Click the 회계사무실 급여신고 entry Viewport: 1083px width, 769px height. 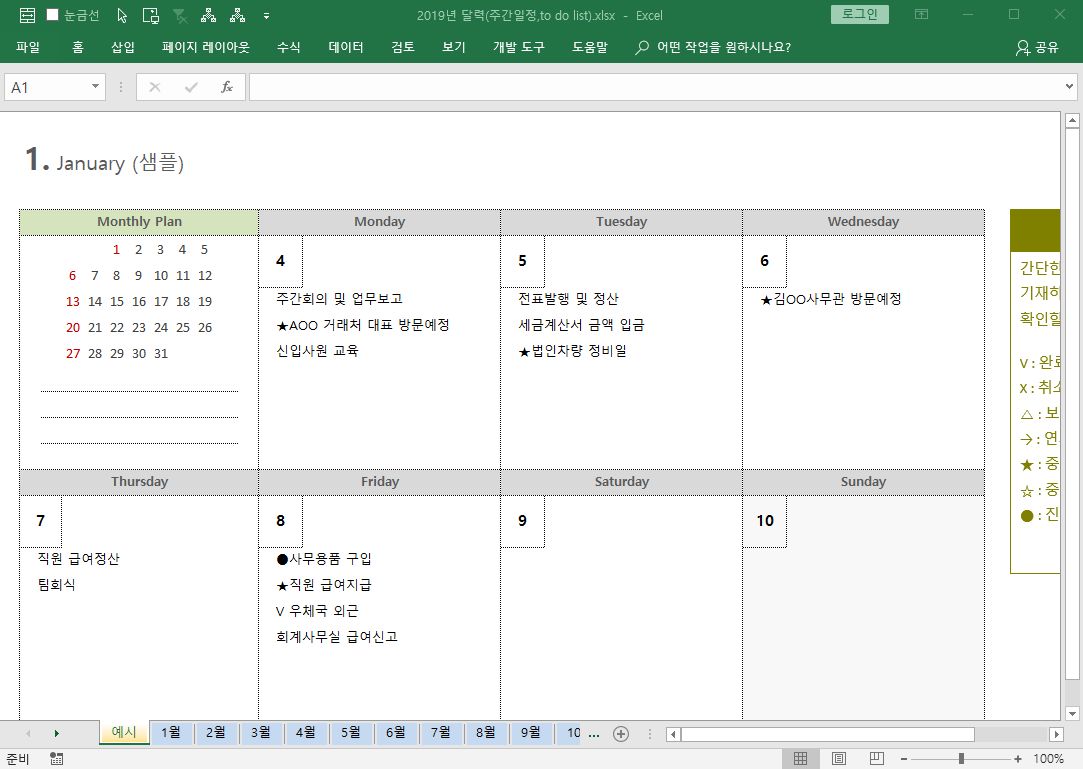[337, 636]
